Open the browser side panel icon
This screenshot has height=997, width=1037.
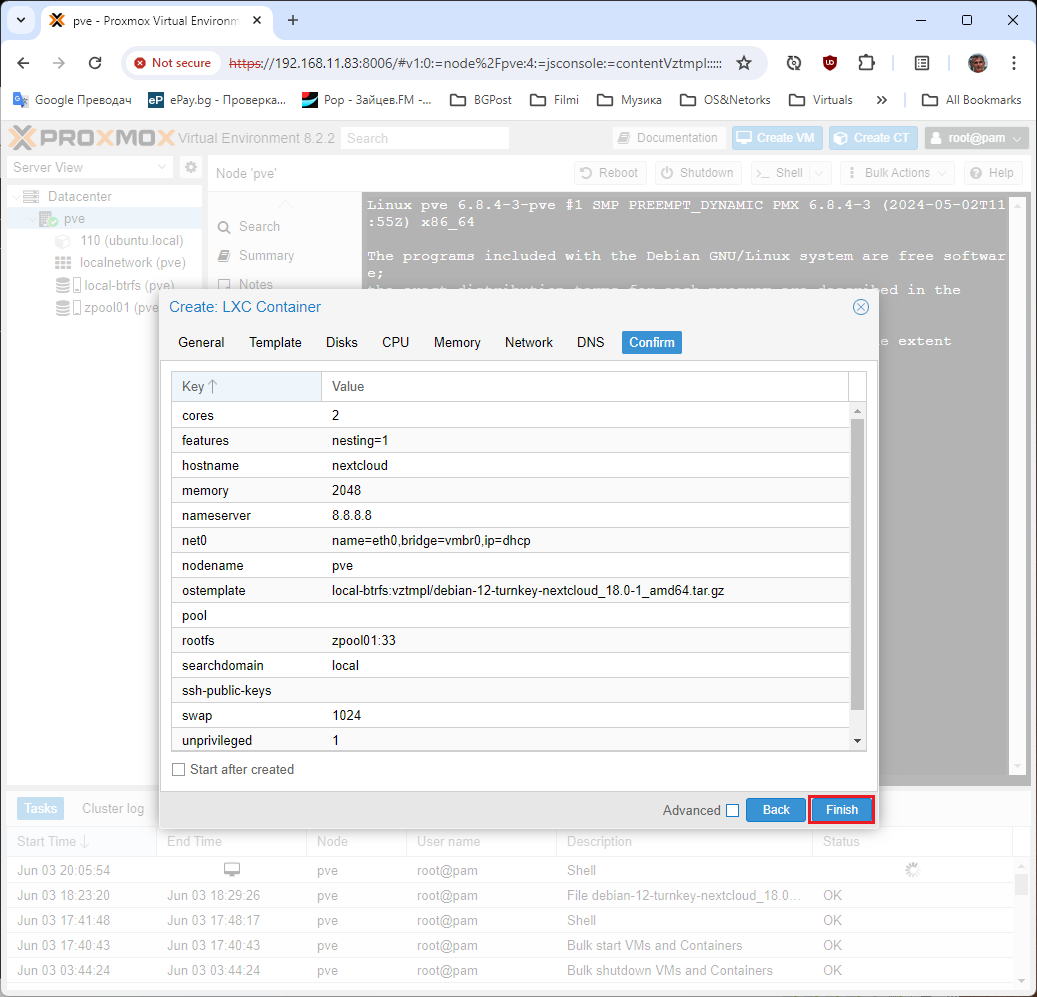[922, 63]
